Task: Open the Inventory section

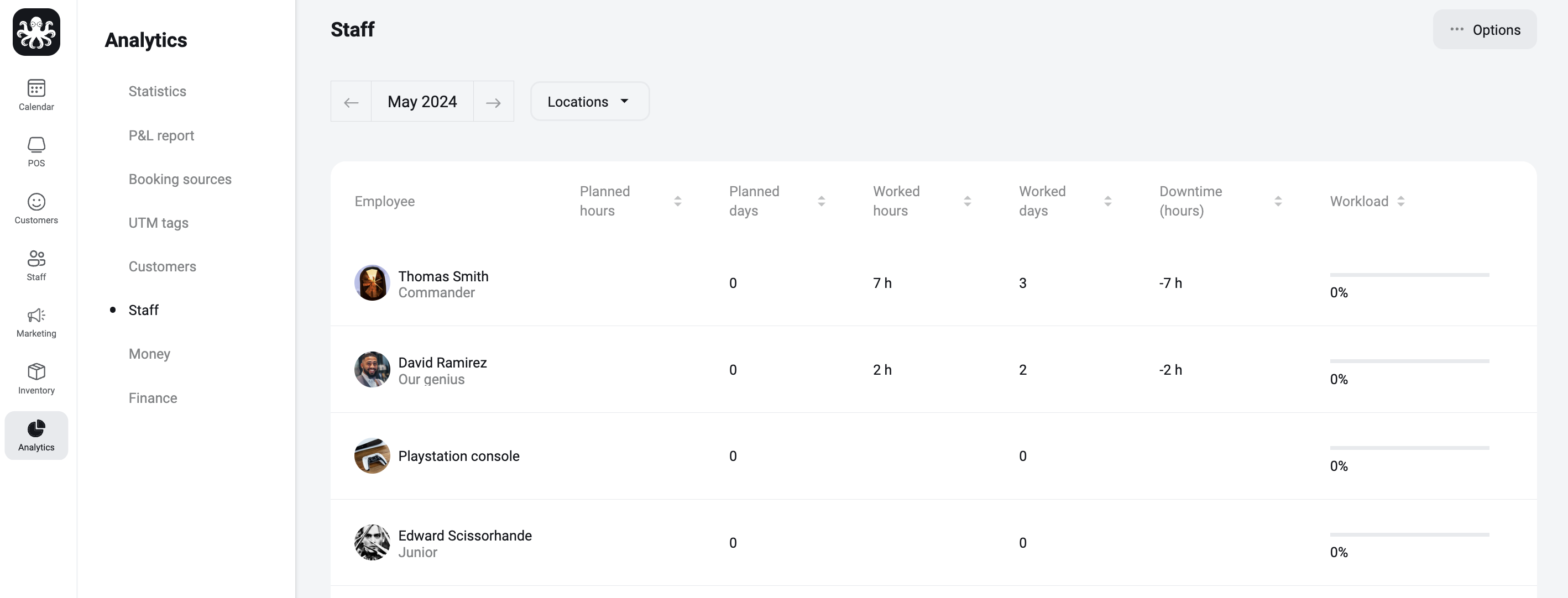Action: 36,379
